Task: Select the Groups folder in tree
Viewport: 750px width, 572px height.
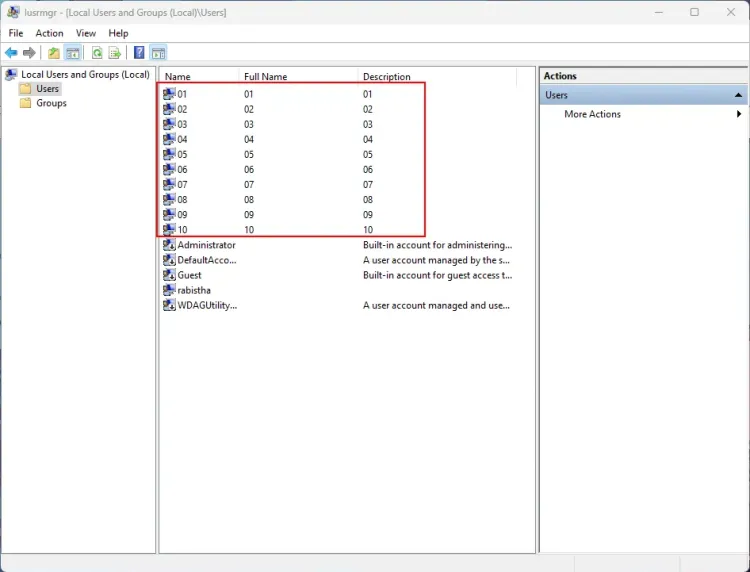Action: [51, 103]
